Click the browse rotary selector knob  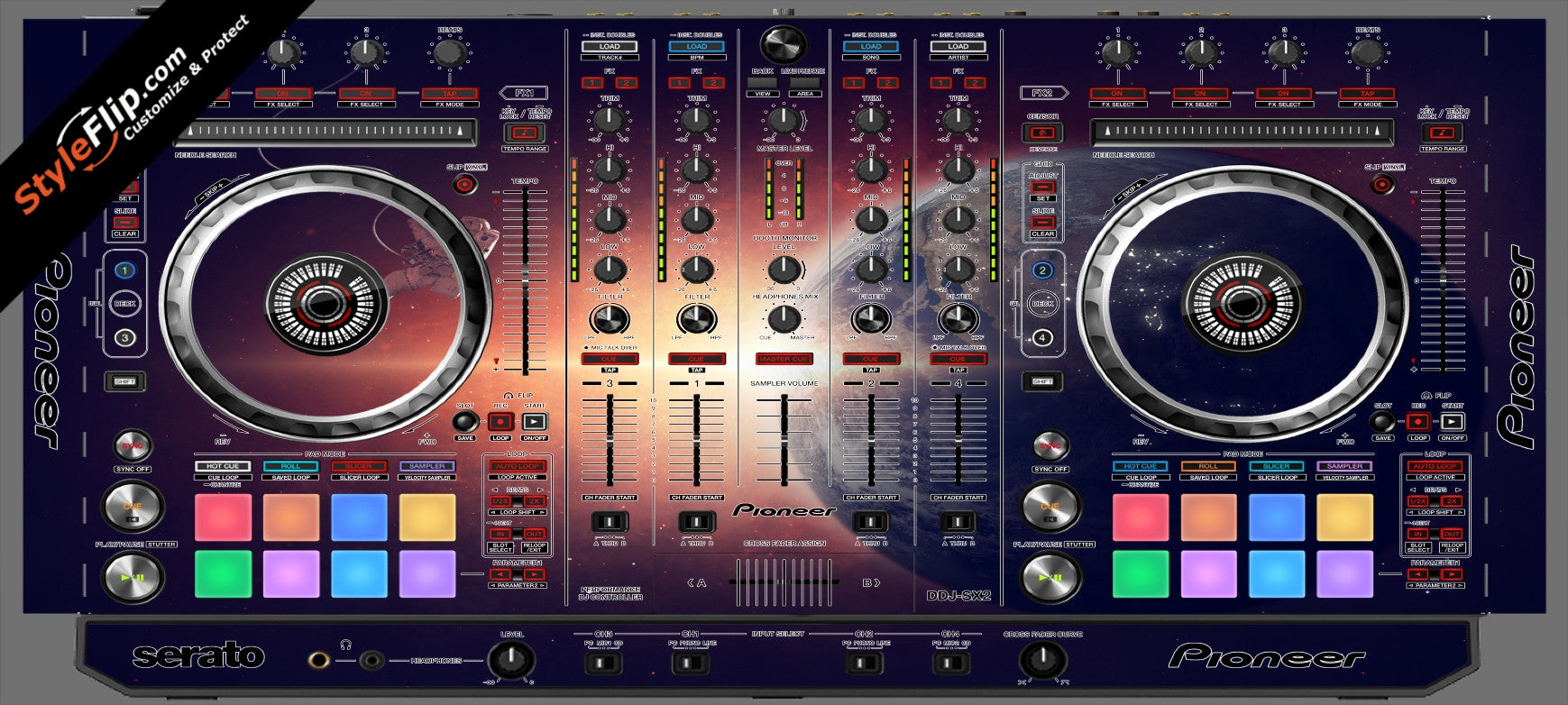784,43
